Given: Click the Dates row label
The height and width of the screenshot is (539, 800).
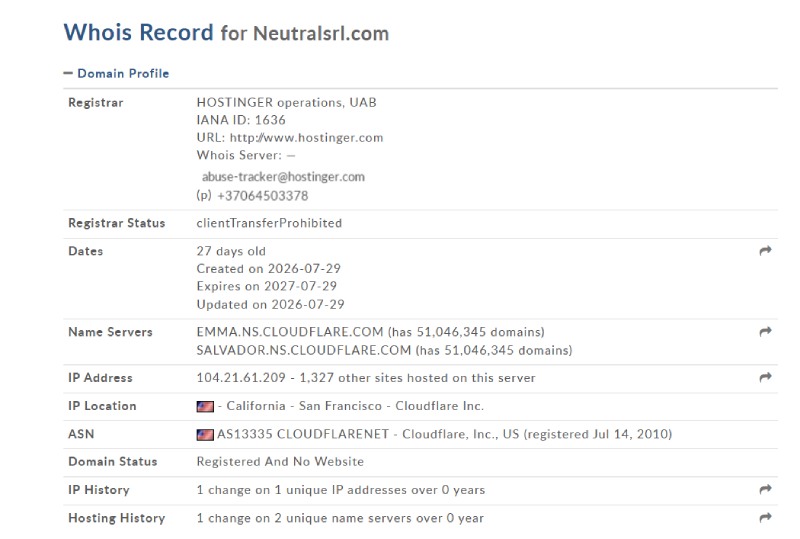Looking at the screenshot, I should click(x=86, y=251).
